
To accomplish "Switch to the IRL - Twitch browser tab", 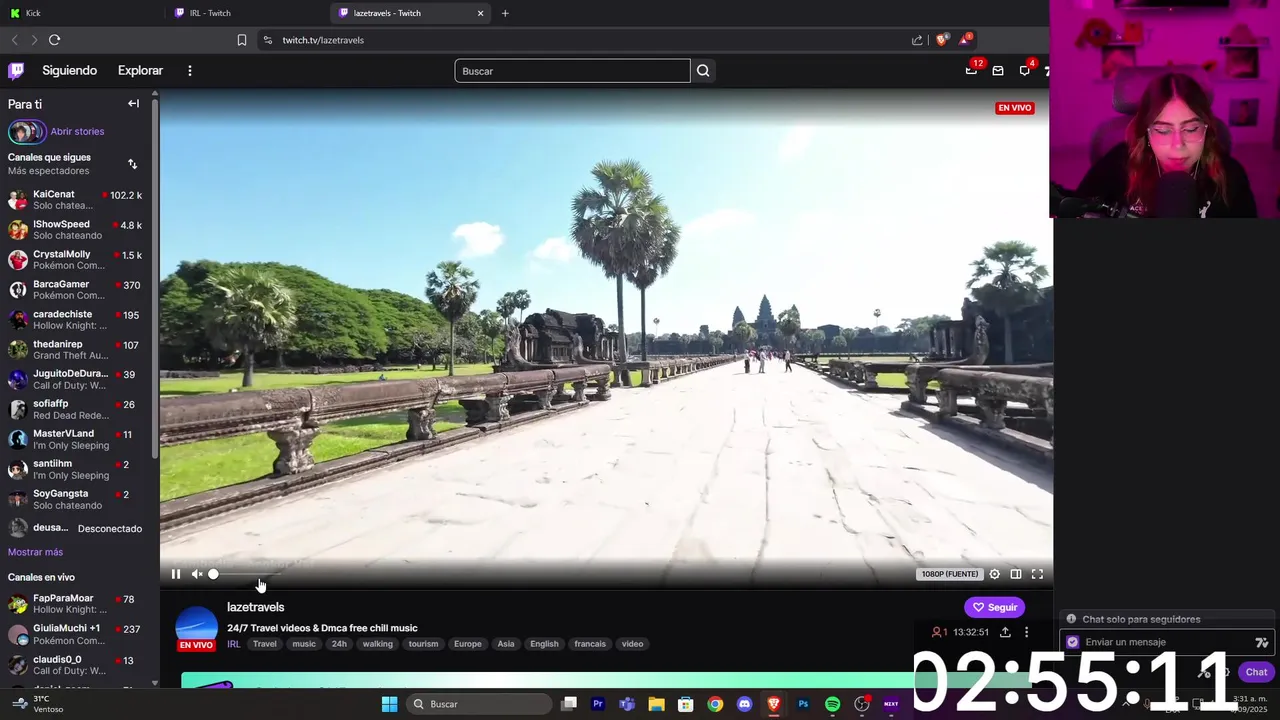I will [x=247, y=13].
